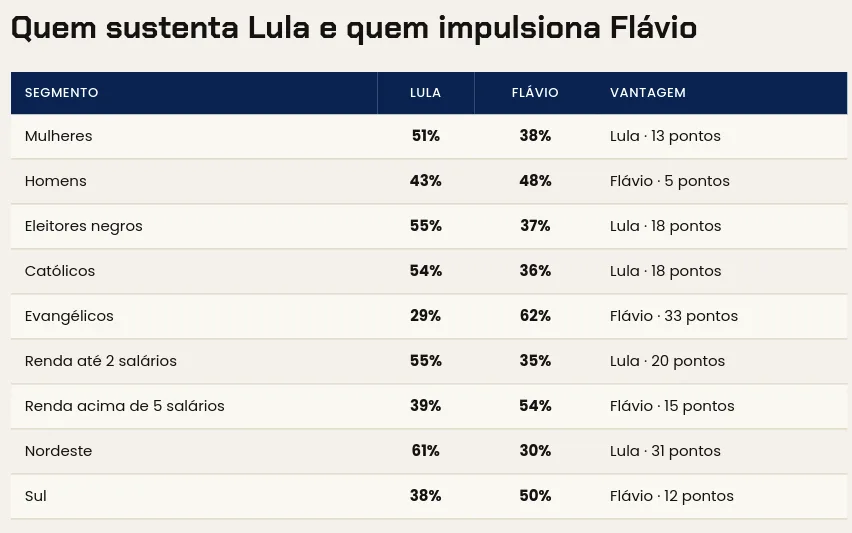This screenshot has height=533, width=852.
Task: Click the 'Flávio · 33 pontos' advantage cell
Action: click(x=674, y=316)
